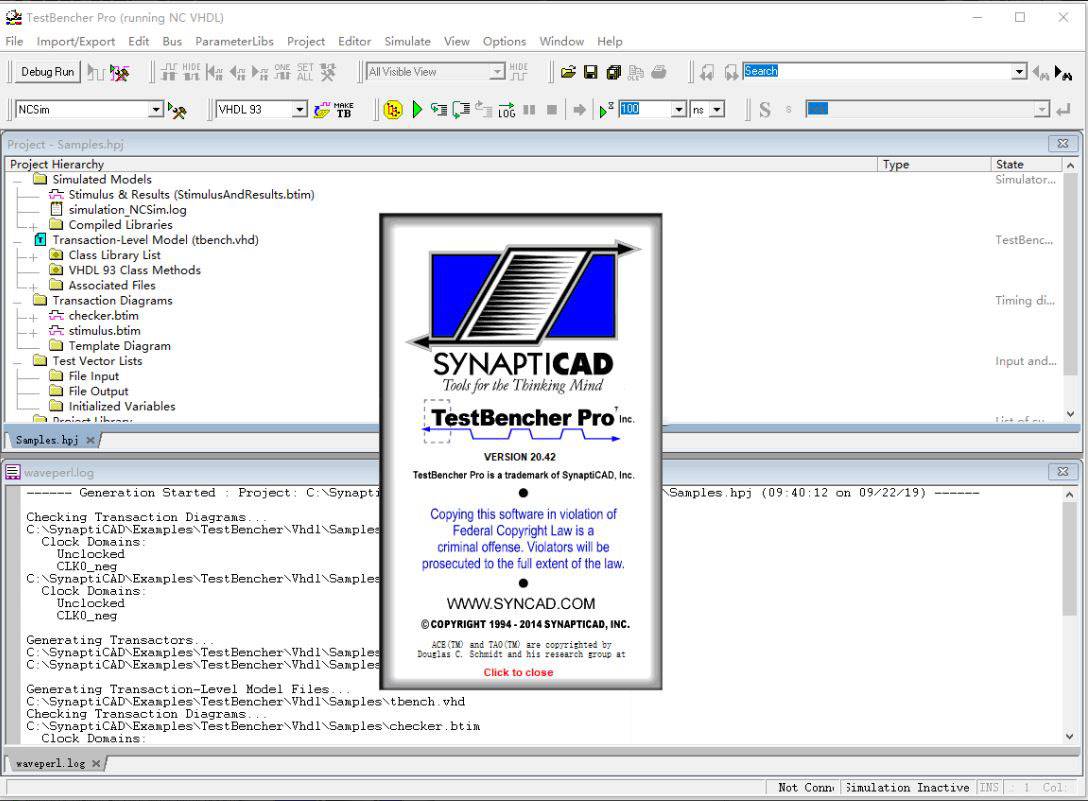The width and height of the screenshot is (1088, 801).
Task: Click the SynaptiCAD logo image in splash
Action: 523,296
